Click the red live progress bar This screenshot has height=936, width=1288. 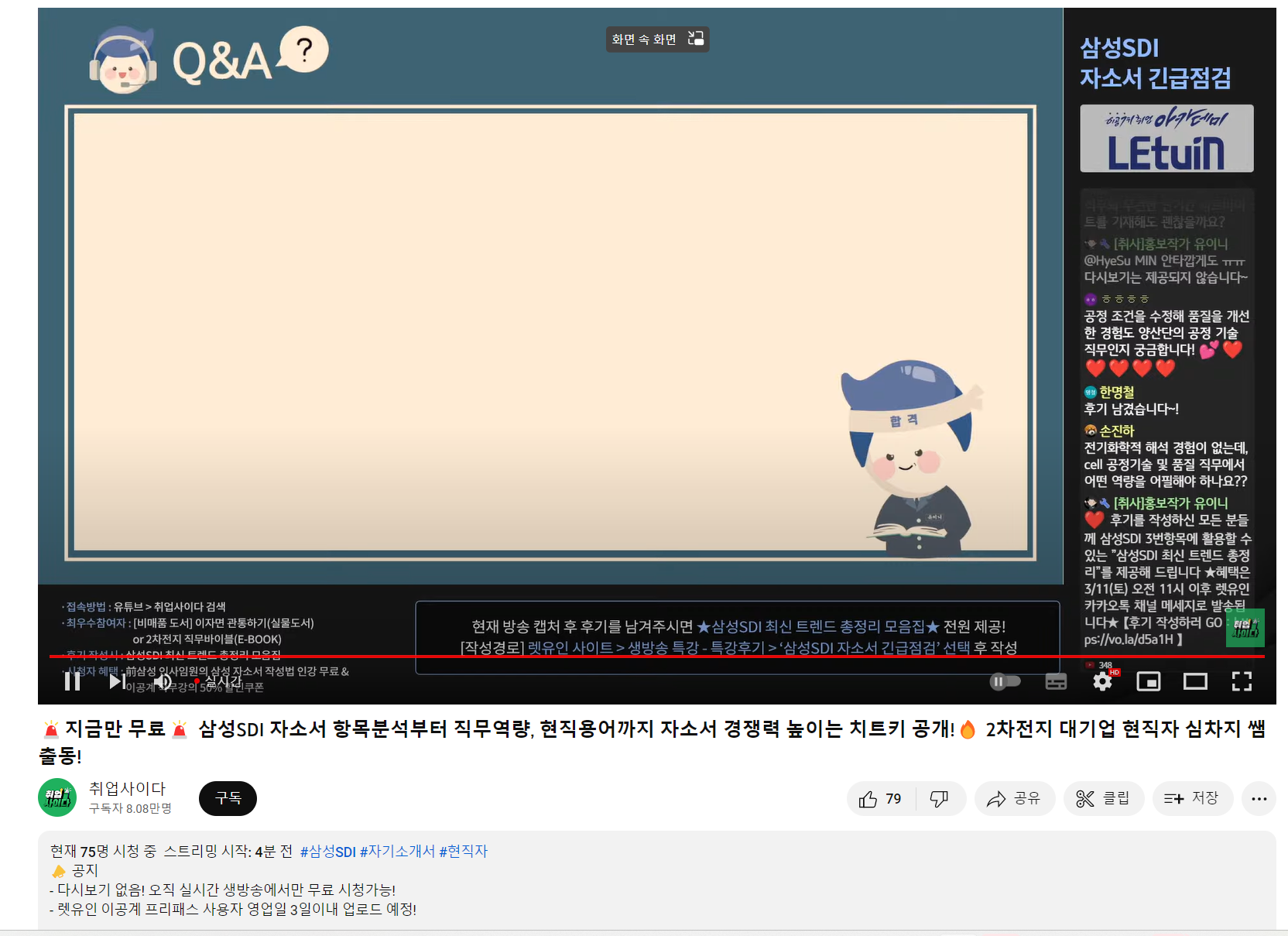[656, 657]
